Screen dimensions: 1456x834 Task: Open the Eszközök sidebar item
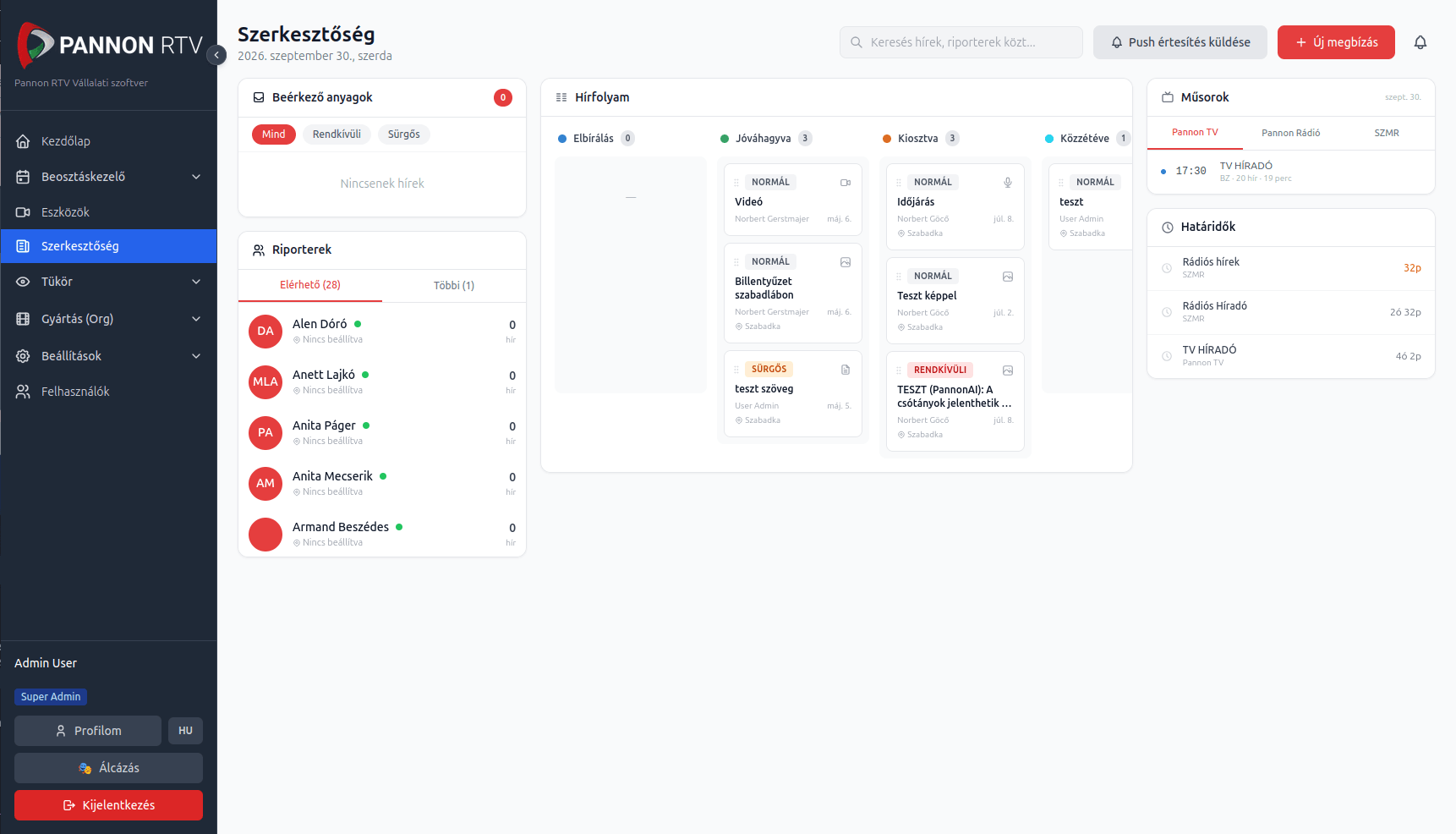108,212
